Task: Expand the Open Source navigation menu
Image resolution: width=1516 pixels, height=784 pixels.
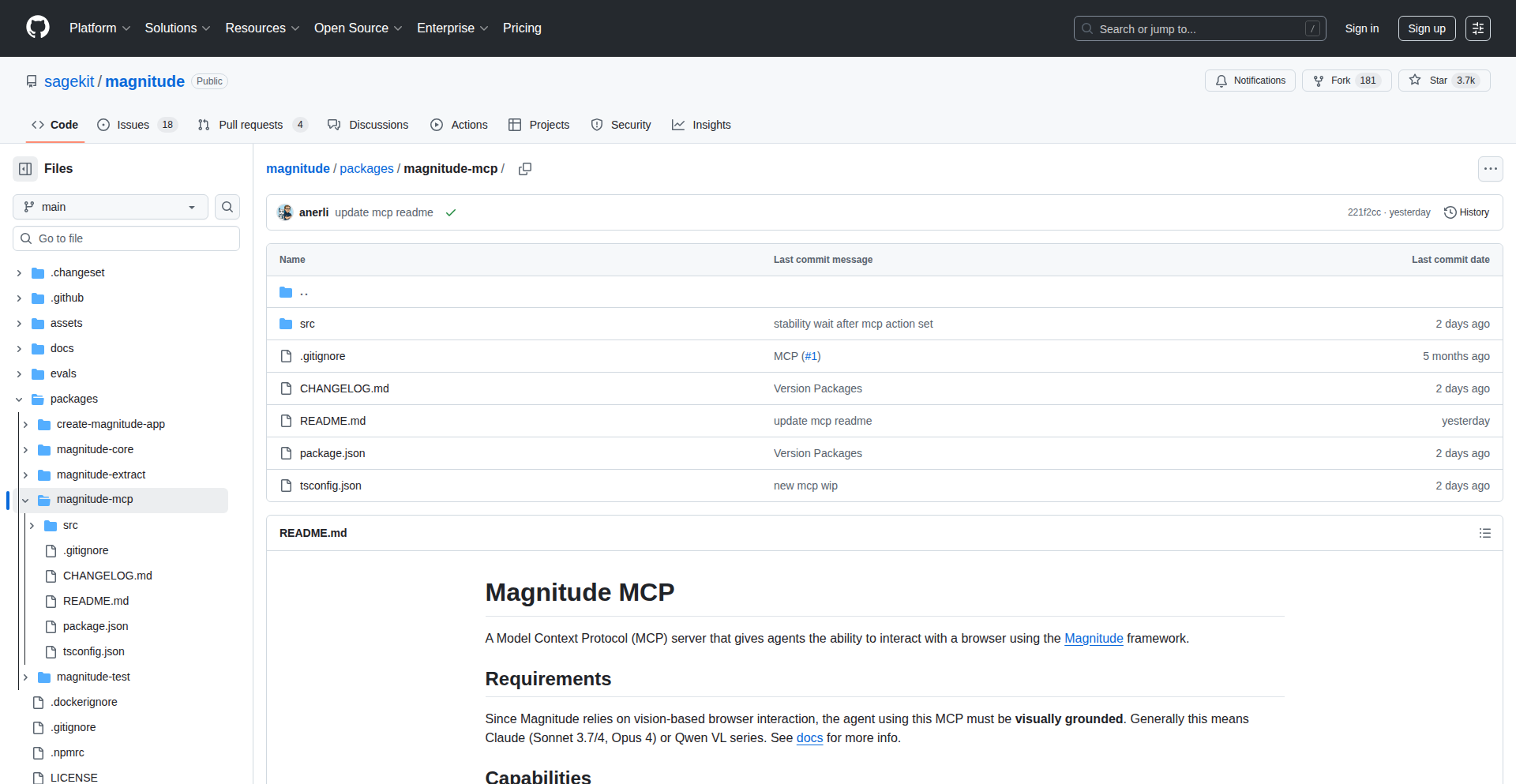Action: 358,28
